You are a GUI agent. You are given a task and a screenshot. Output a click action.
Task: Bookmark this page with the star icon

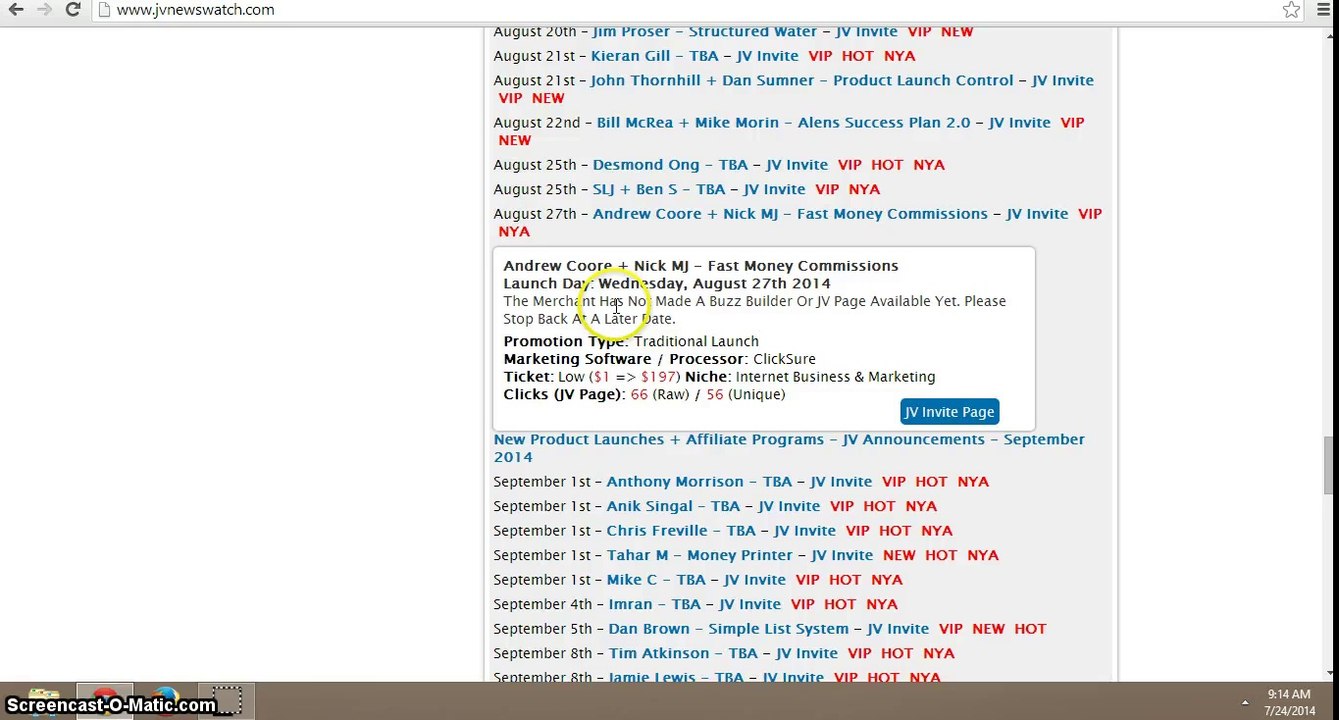click(x=1291, y=10)
